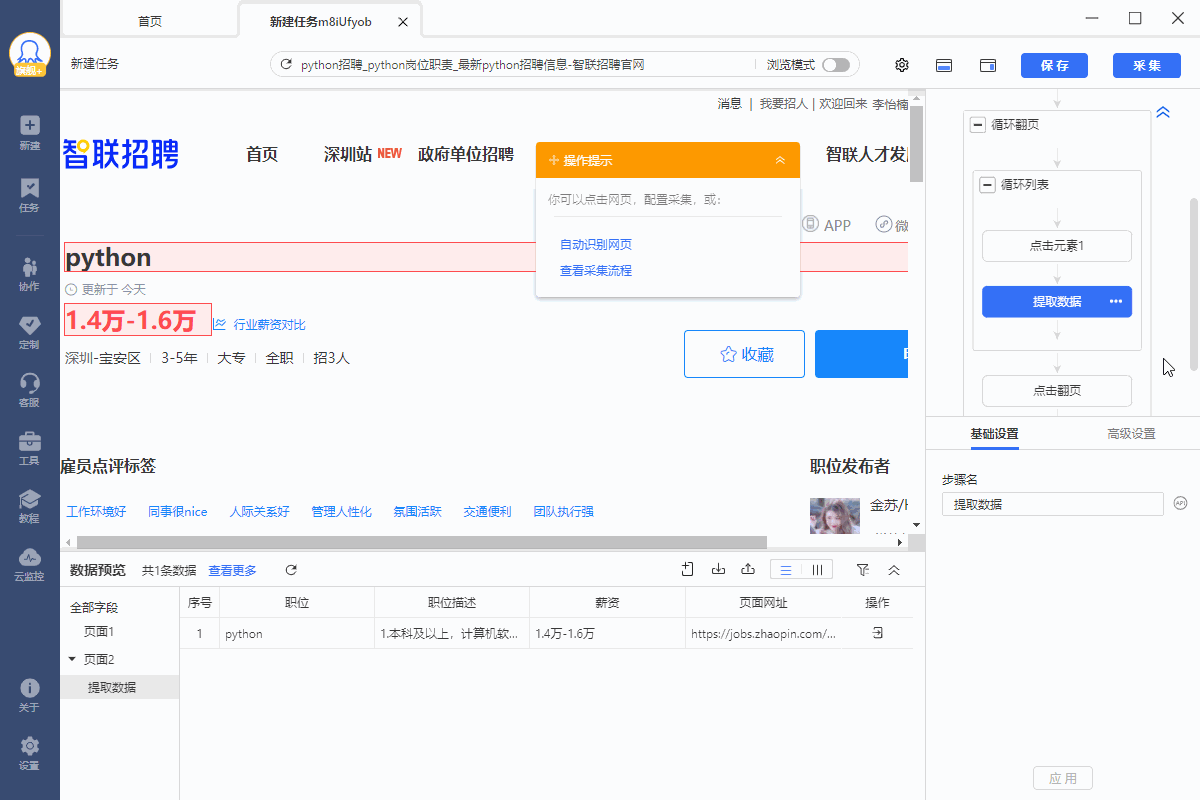Open the 工具 (Tools) sidebar item

click(x=29, y=448)
